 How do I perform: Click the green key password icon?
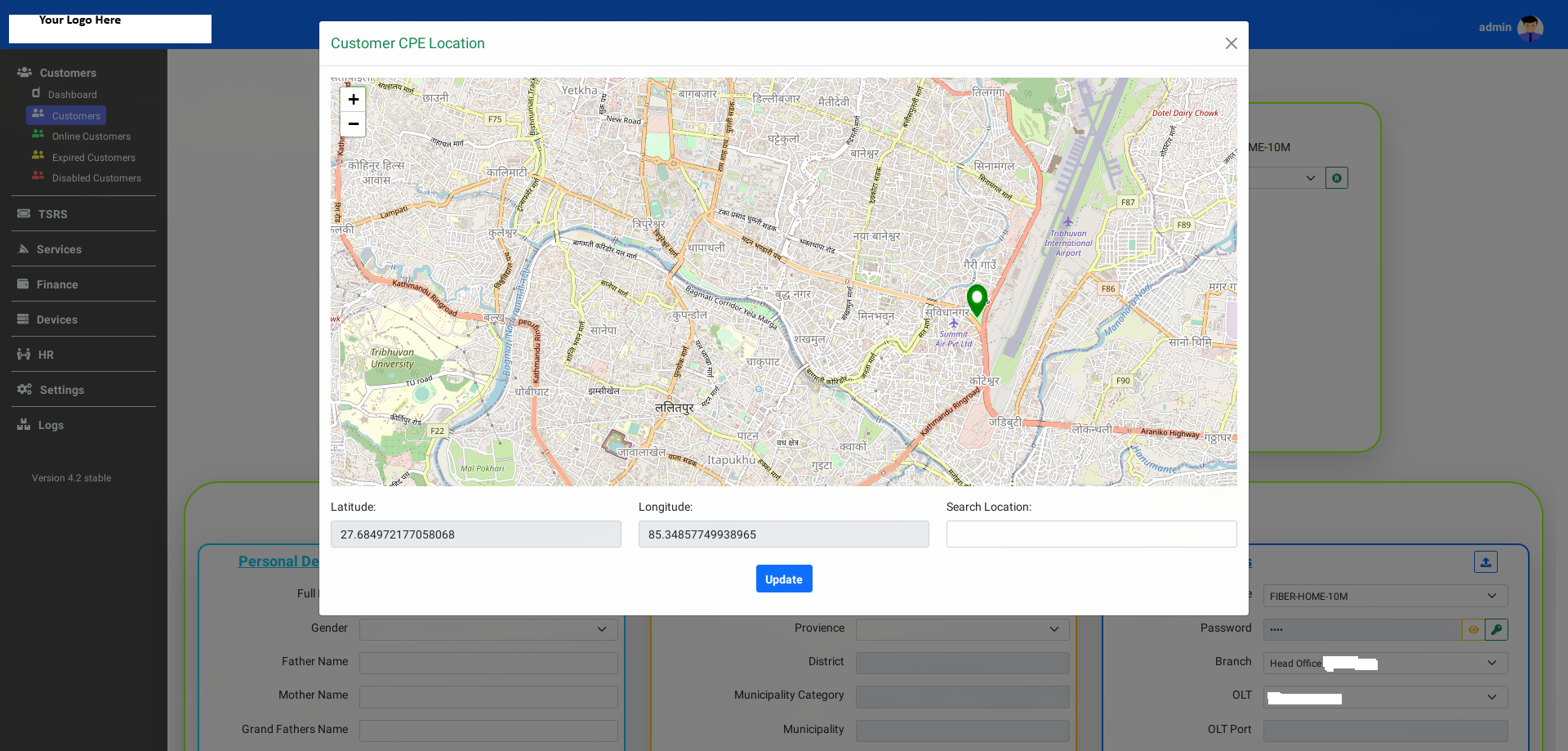[x=1496, y=629]
